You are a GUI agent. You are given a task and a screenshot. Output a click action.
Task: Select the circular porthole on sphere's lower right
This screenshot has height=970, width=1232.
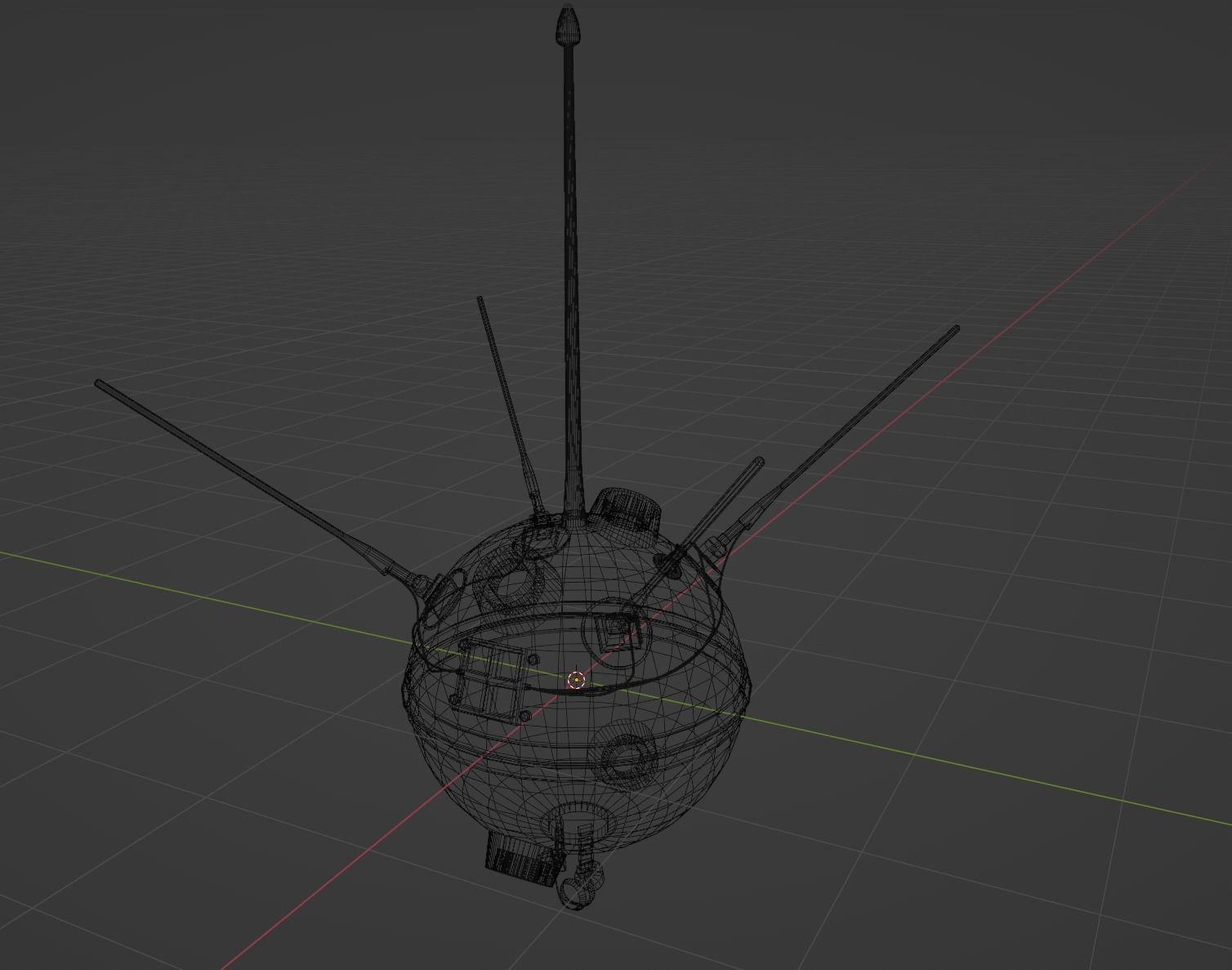tap(627, 755)
